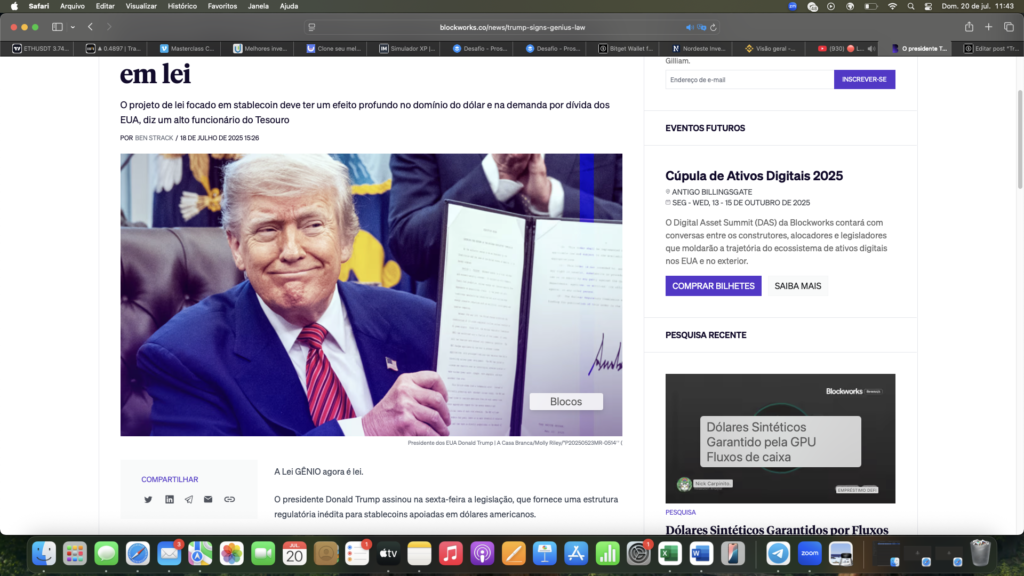The image size is (1024, 576).
Task: Open Dólares Sintéticos Garantidos por Fluxos headline
Action: 776,530
